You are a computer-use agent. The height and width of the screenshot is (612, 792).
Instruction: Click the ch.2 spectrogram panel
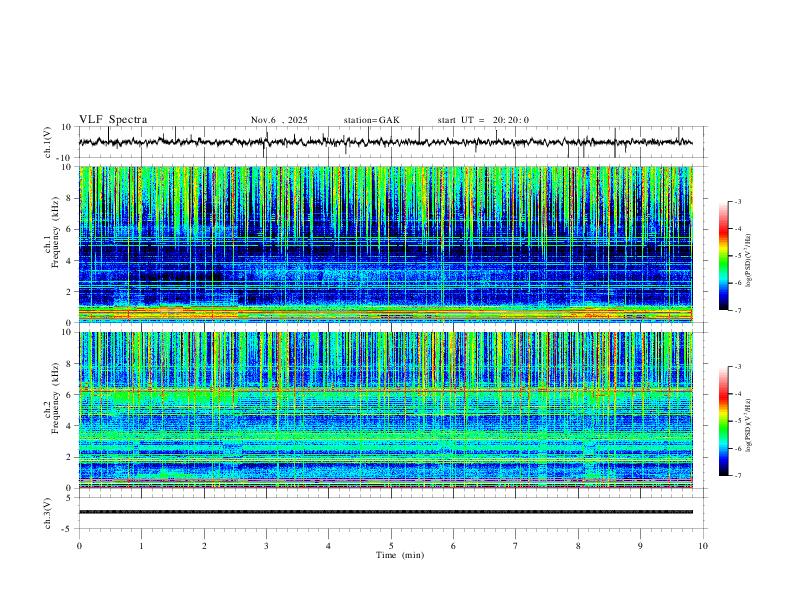click(x=386, y=410)
